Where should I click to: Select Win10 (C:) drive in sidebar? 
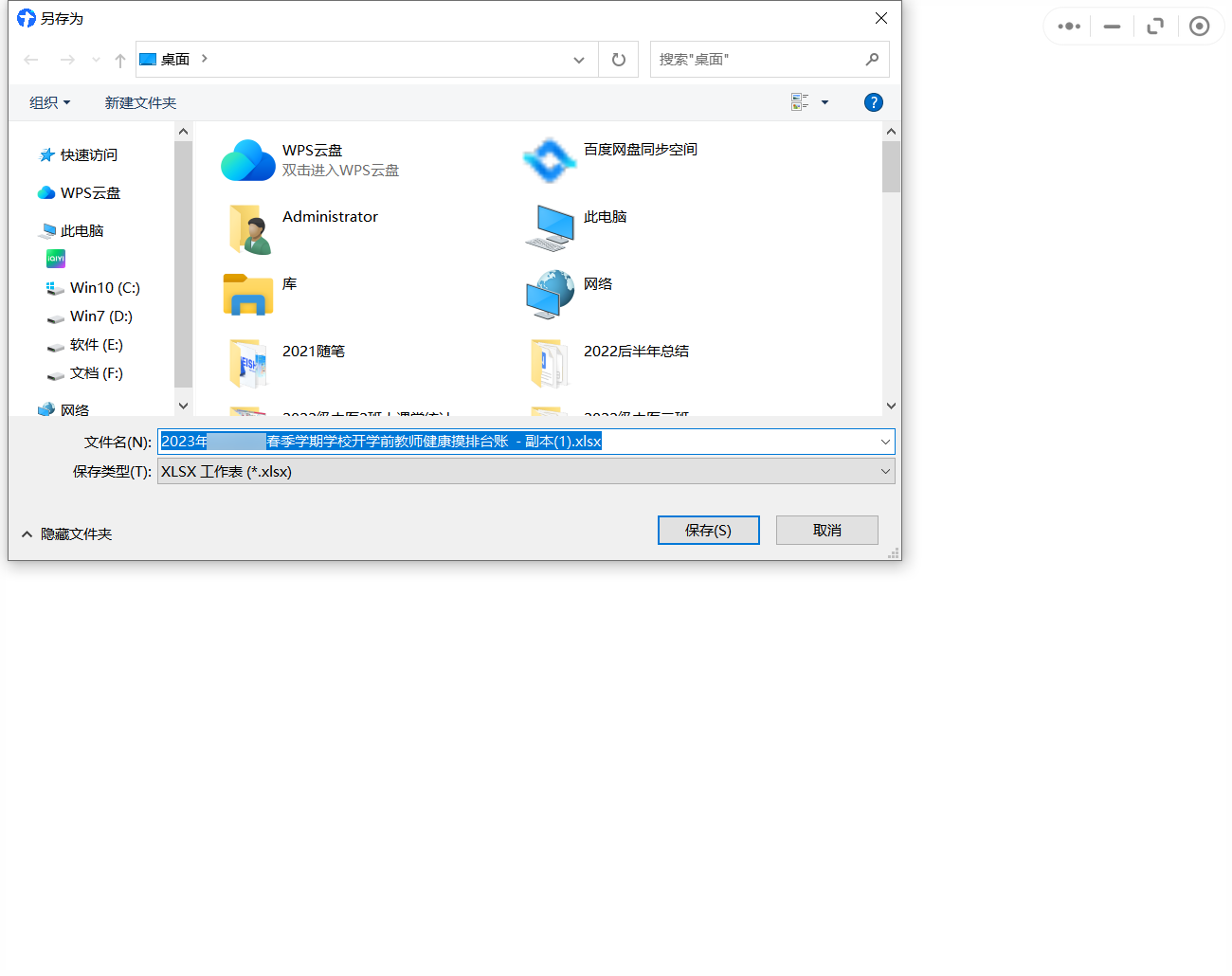[104, 288]
